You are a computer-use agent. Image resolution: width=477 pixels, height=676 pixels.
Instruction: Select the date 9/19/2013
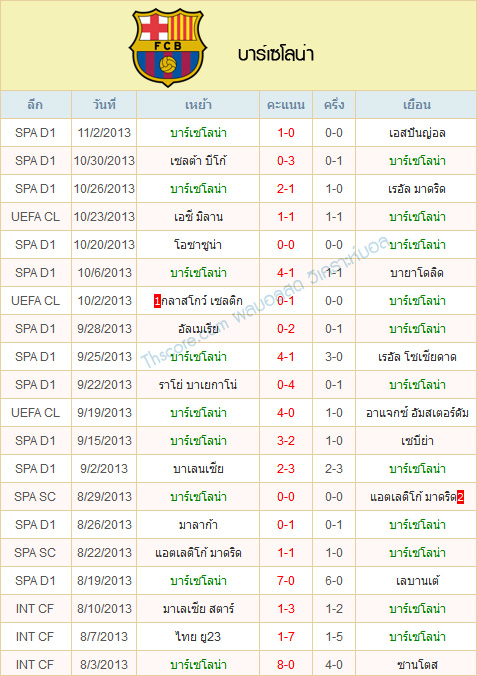(104, 413)
